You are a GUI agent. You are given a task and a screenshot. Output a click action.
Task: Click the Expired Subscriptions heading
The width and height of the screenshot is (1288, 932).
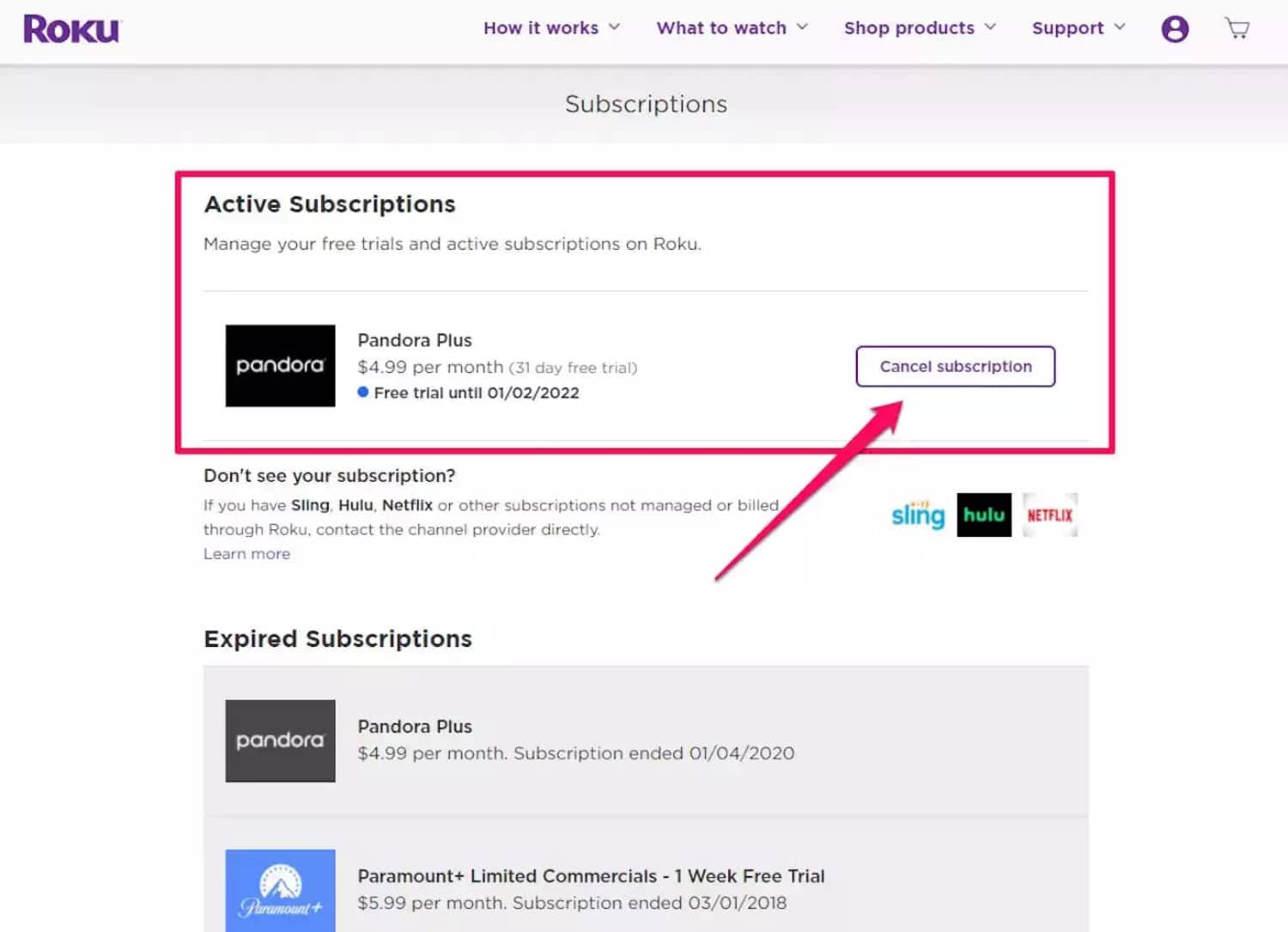click(338, 639)
